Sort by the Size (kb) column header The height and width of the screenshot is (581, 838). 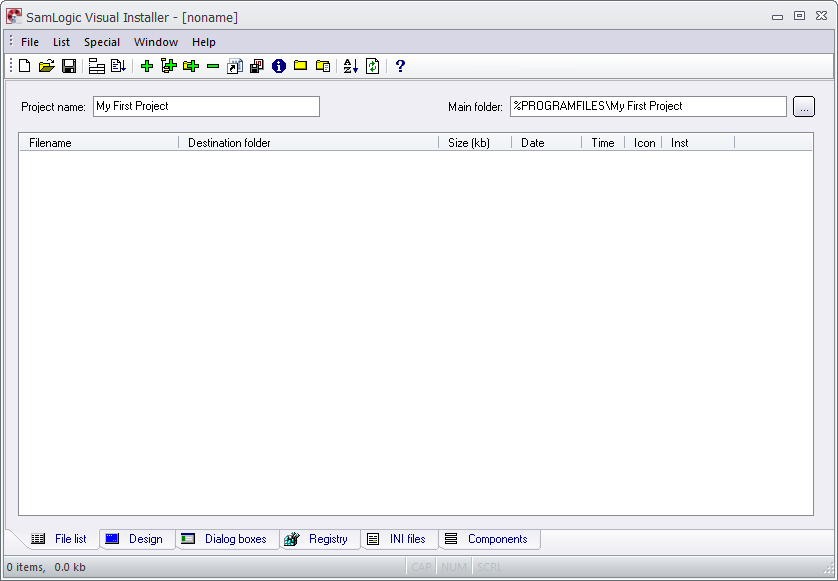[475, 143]
